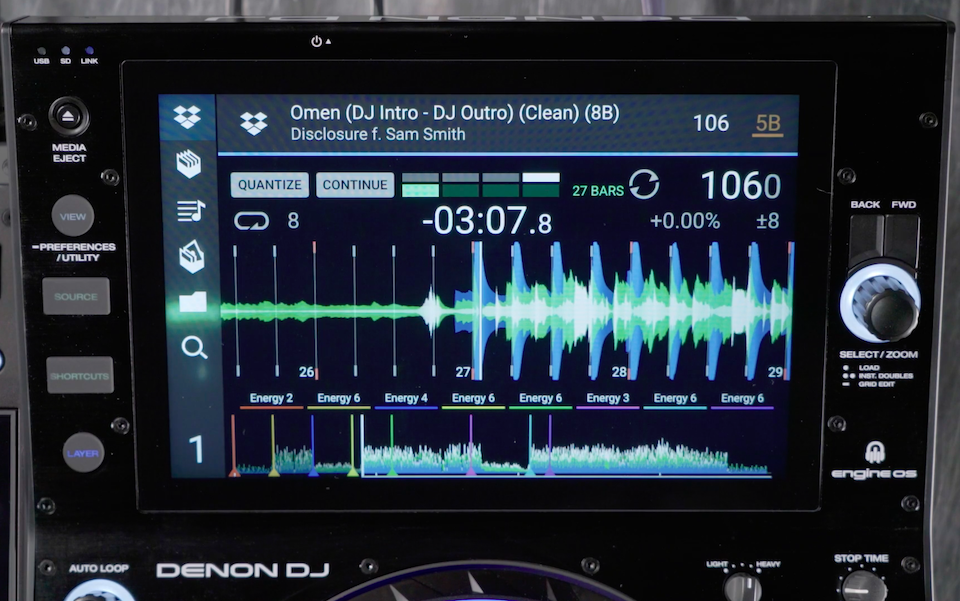Image resolution: width=960 pixels, height=601 pixels.
Task: Toggle the CONTINUE playback button
Action: click(355, 185)
